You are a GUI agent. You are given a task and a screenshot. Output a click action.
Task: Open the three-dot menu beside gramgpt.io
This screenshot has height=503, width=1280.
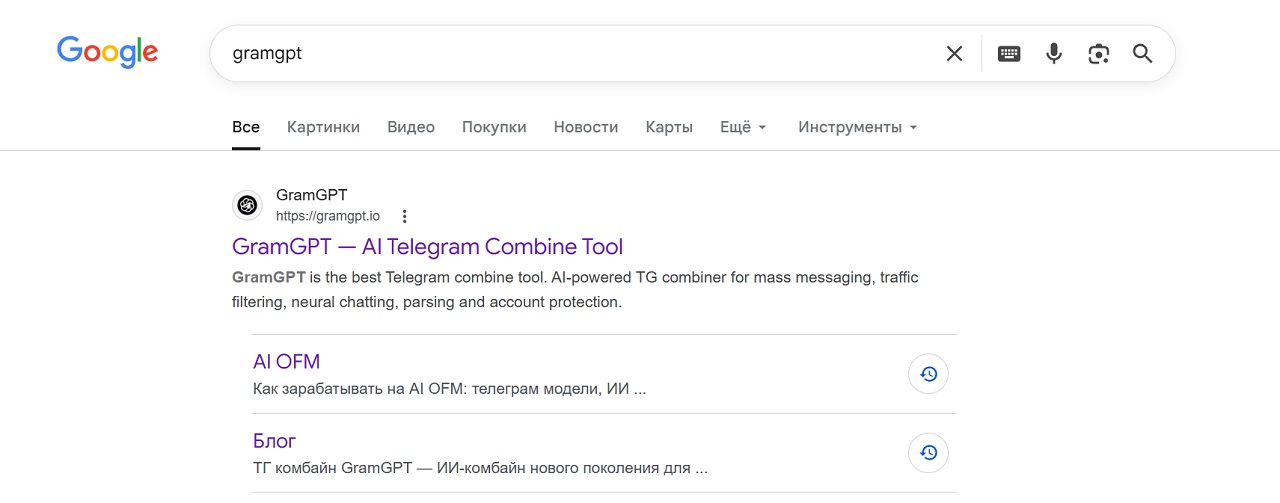404,216
